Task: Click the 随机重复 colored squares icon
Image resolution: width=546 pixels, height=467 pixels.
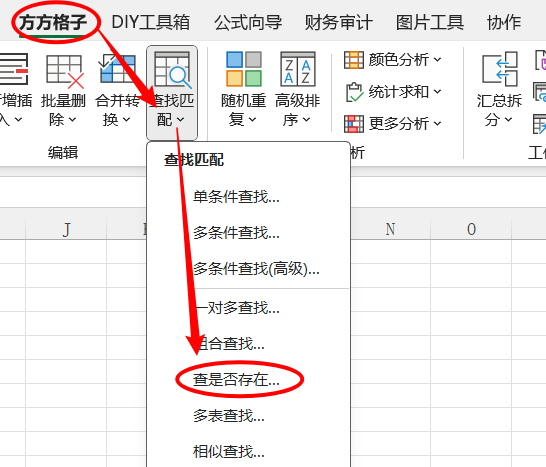Action: [x=244, y=69]
